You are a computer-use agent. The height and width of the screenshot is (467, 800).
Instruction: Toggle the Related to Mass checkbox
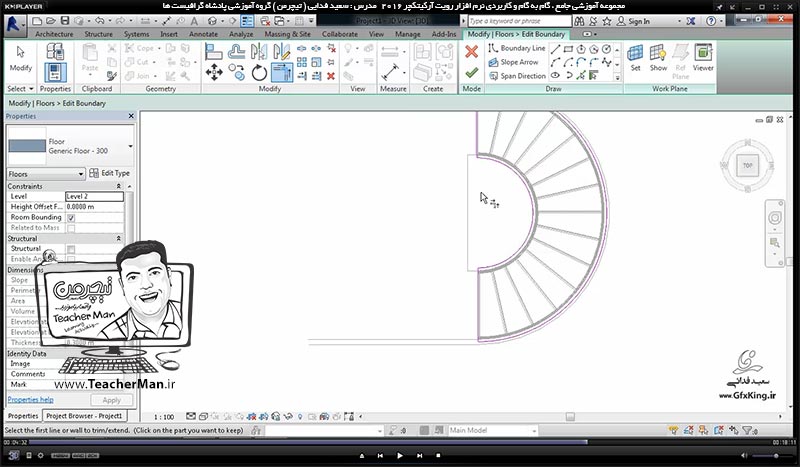point(71,228)
